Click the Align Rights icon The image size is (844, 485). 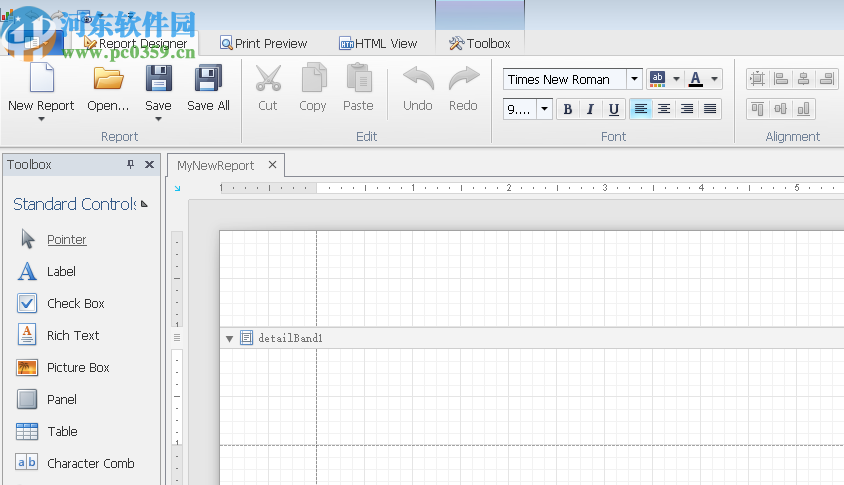[827, 79]
